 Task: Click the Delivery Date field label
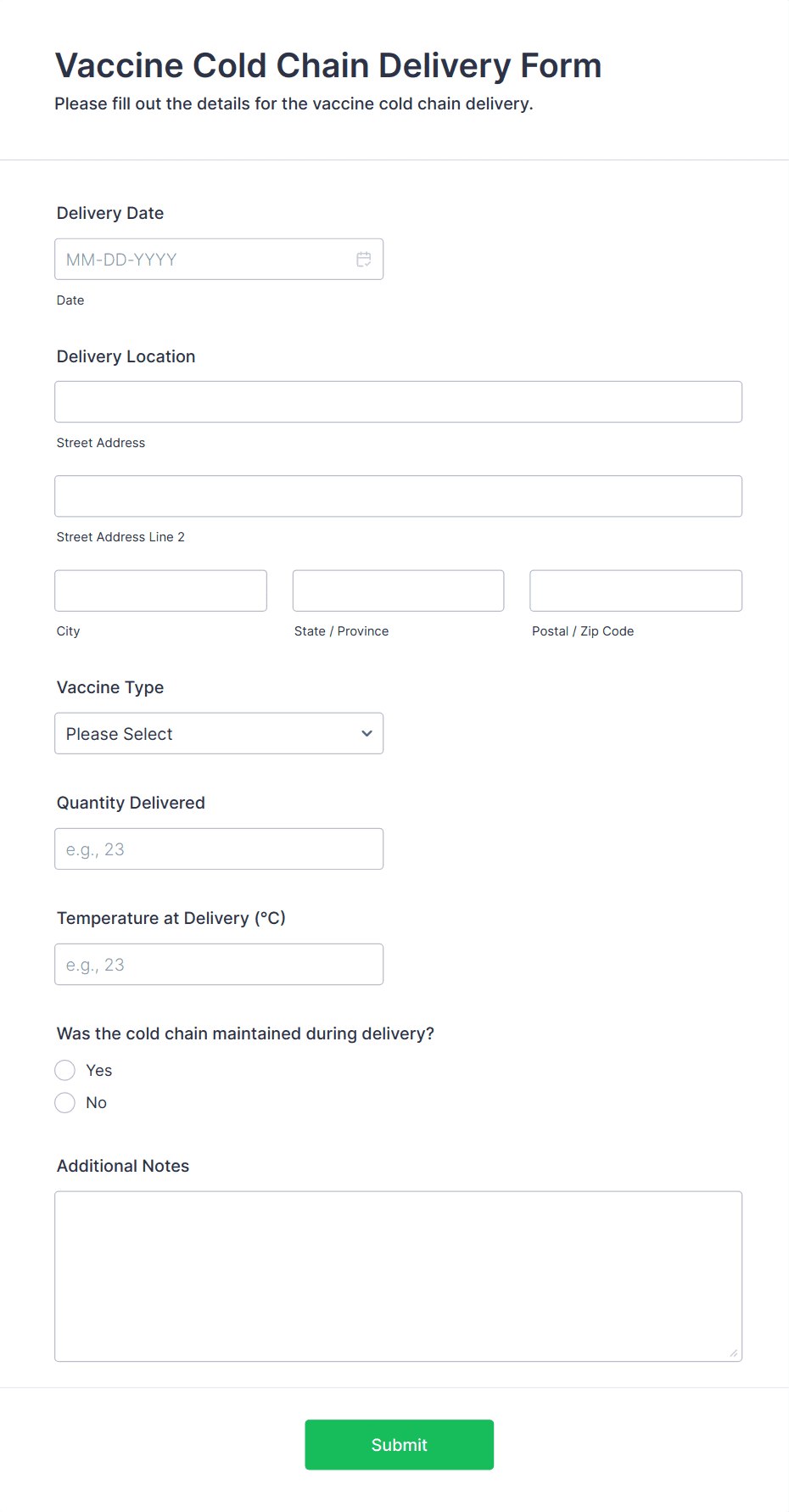(x=110, y=213)
